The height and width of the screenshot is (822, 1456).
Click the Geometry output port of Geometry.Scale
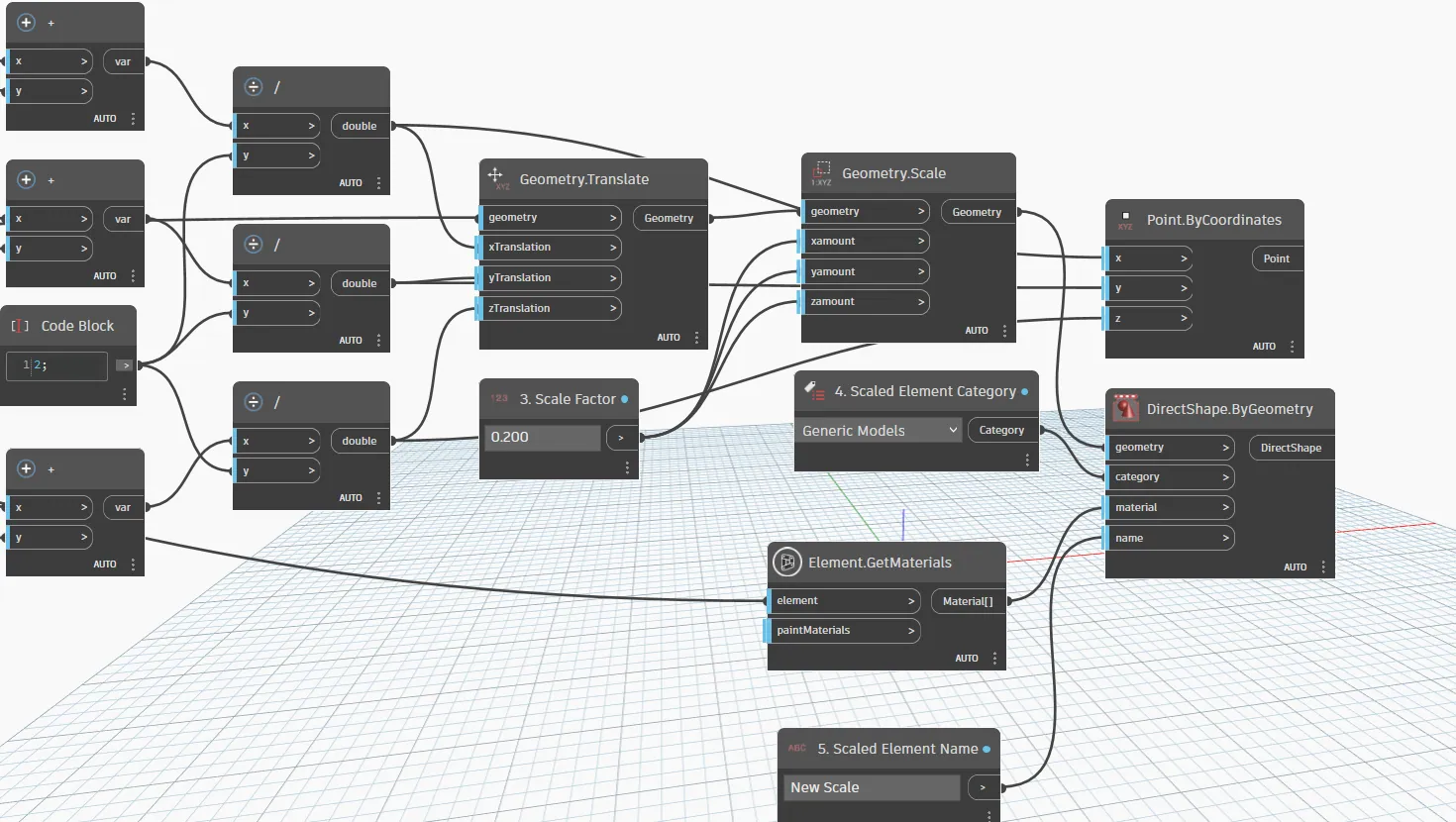[x=978, y=212]
